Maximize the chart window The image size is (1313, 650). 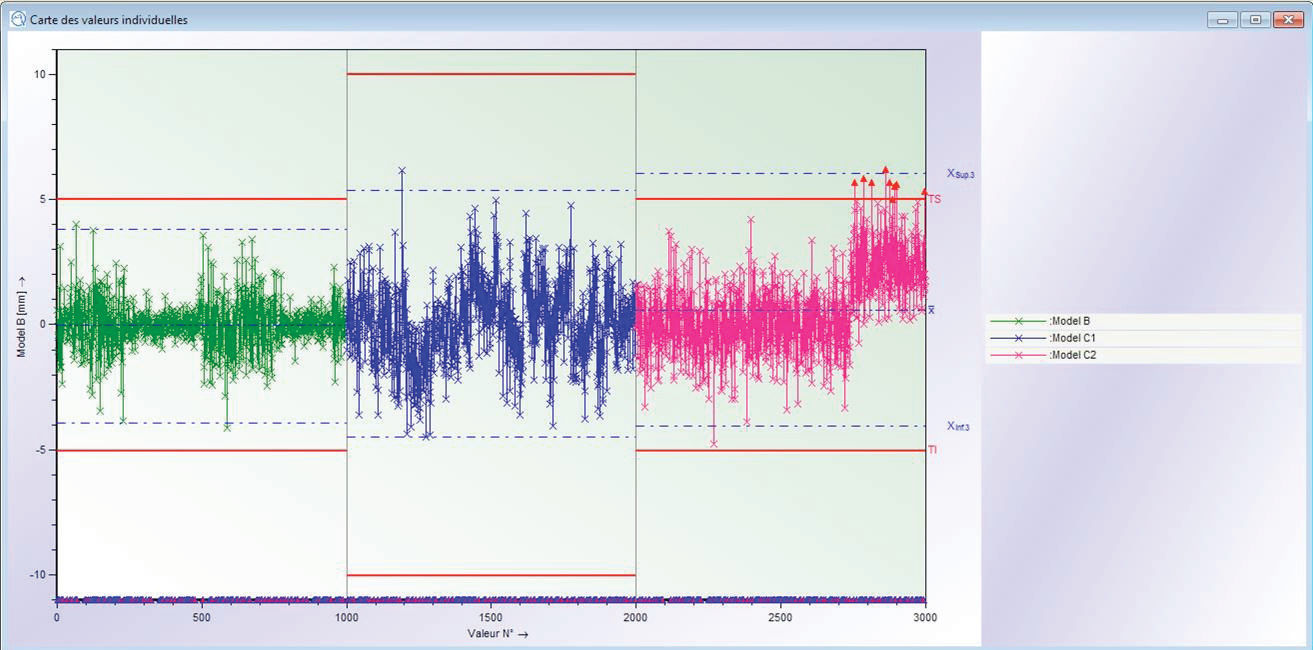pyautogui.click(x=1254, y=19)
